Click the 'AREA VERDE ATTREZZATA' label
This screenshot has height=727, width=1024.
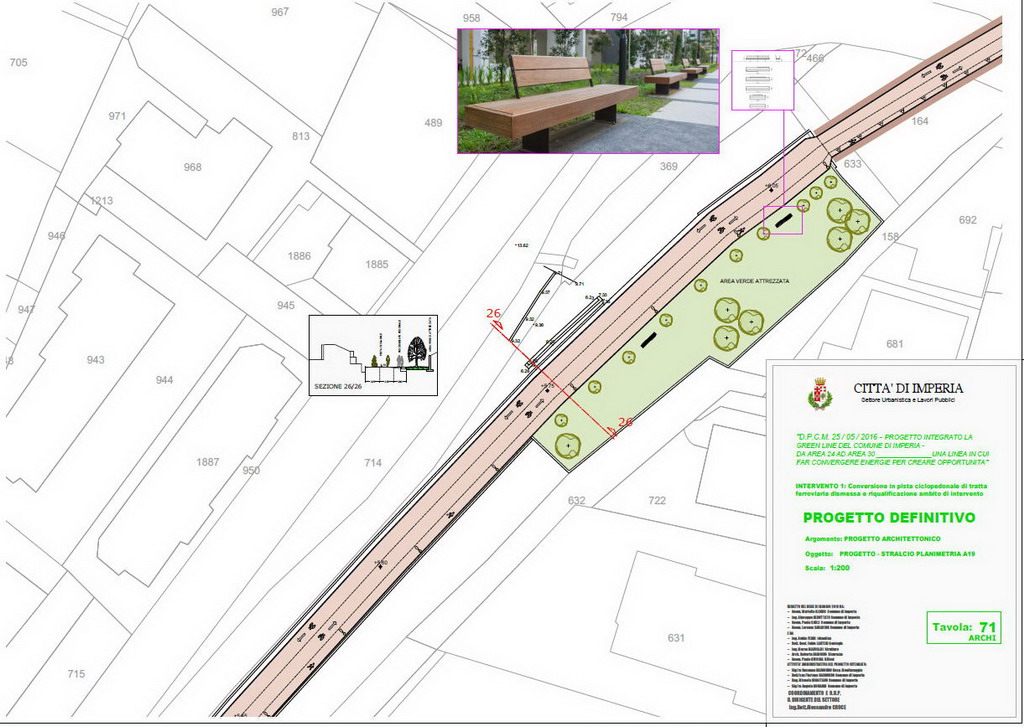tap(754, 281)
